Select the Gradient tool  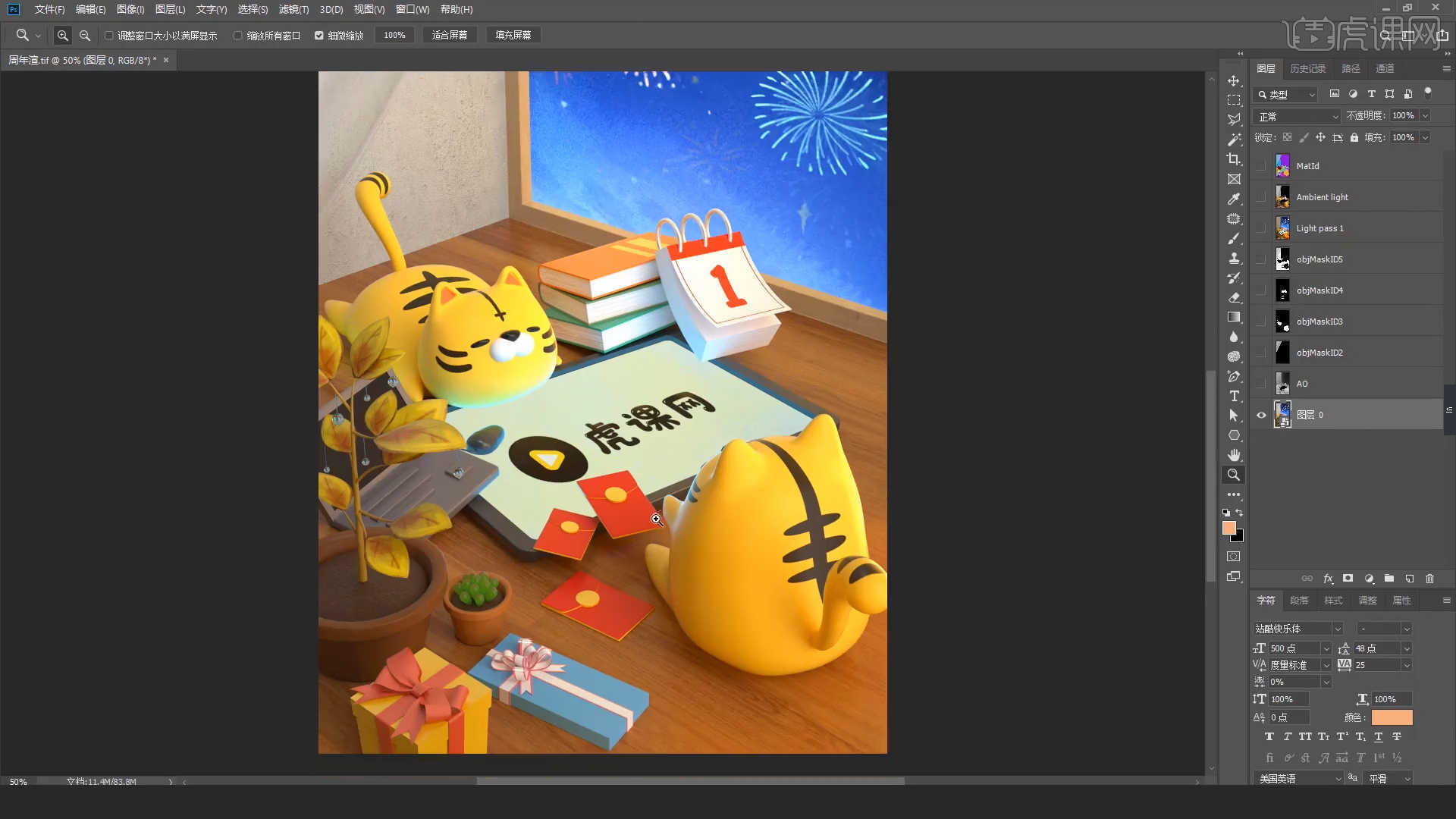tap(1234, 317)
